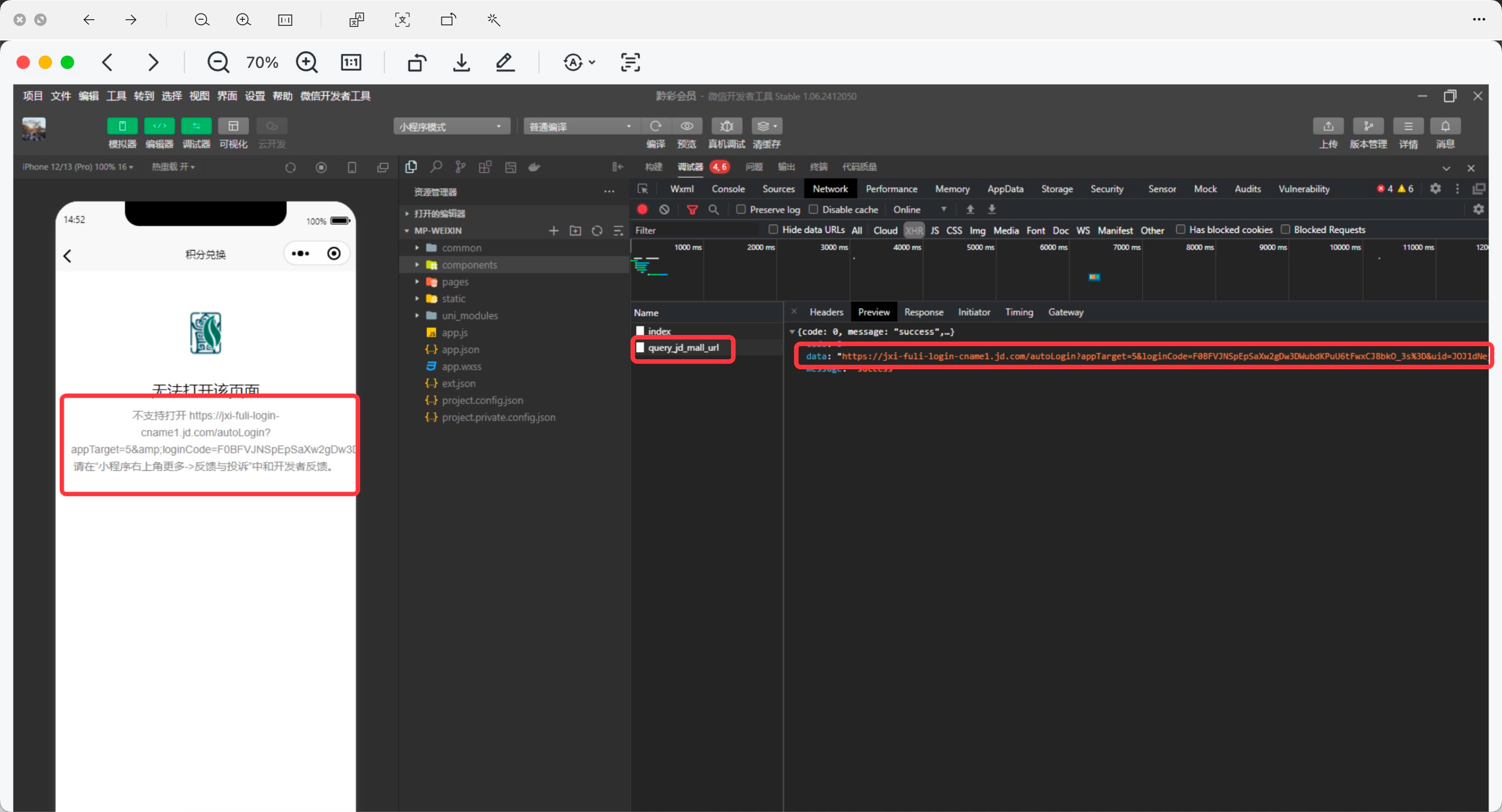Click the 预览 eye icon
This screenshot has height=812, width=1502.
click(687, 127)
